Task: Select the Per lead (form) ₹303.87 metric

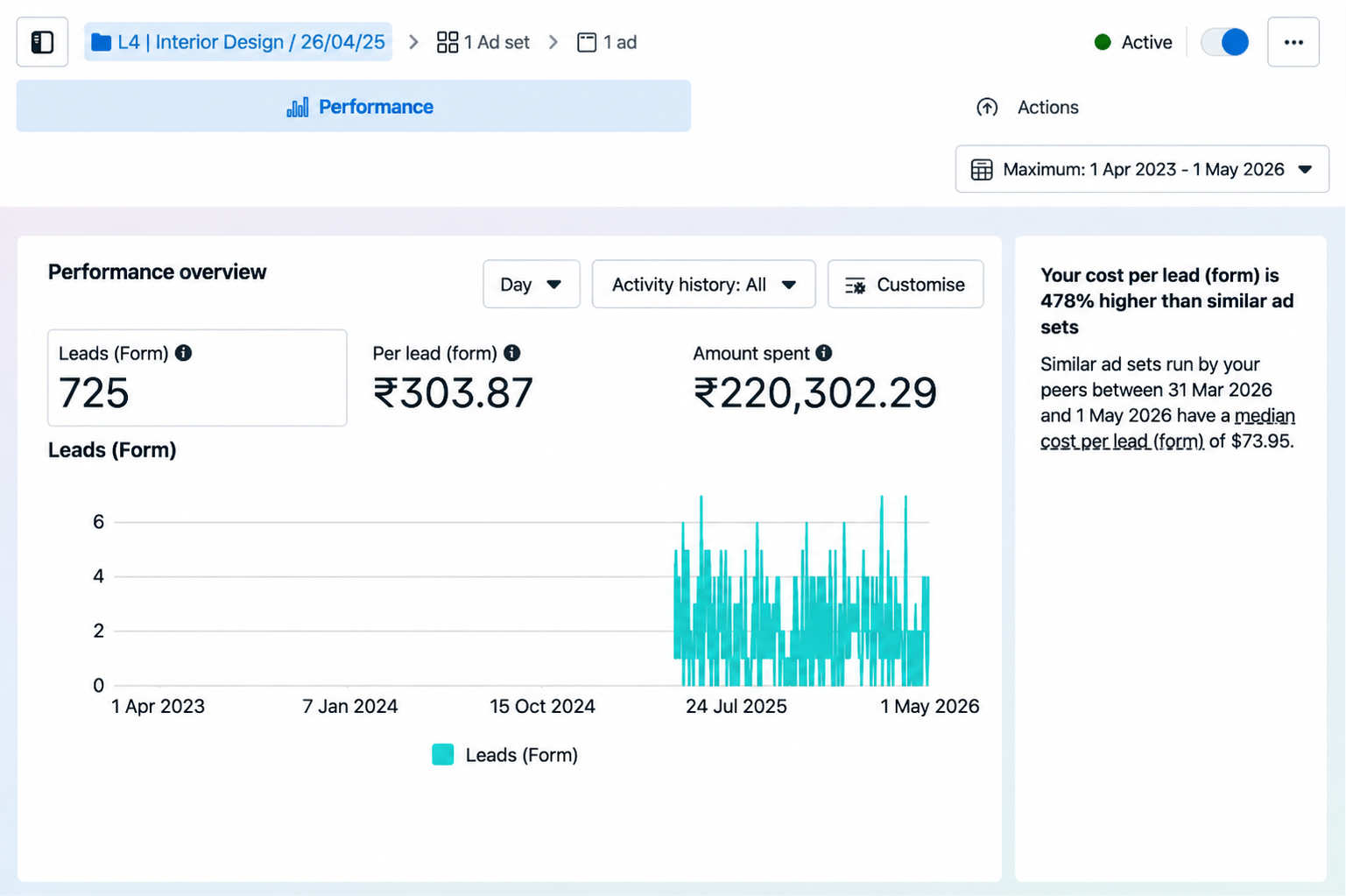Action: click(453, 378)
